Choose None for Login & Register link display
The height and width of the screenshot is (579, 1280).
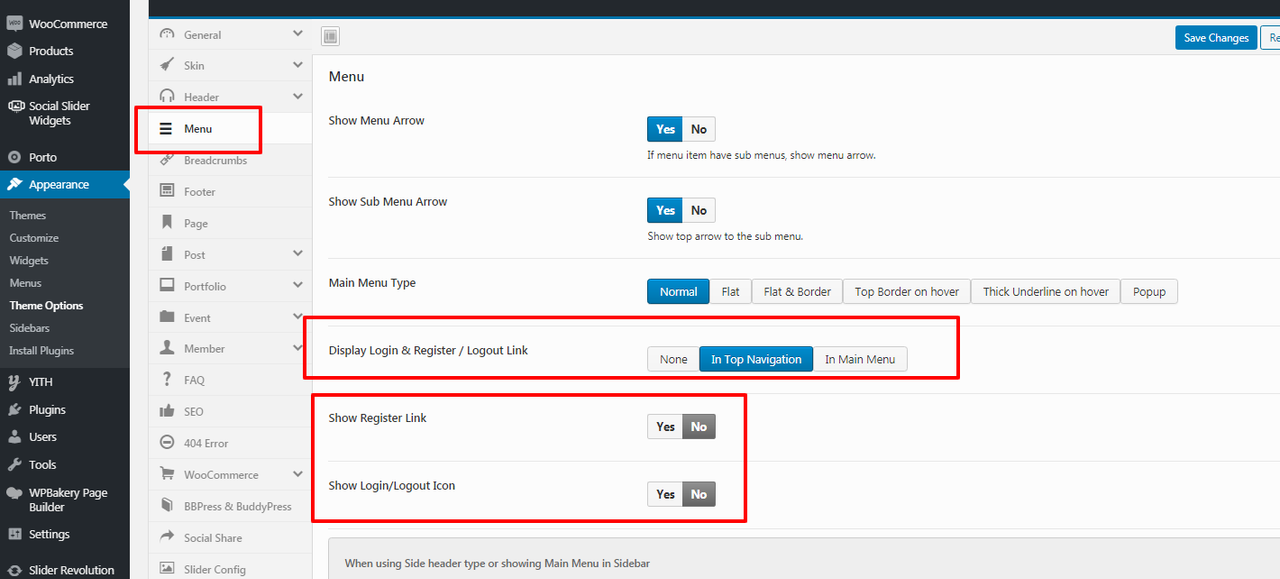tap(673, 359)
